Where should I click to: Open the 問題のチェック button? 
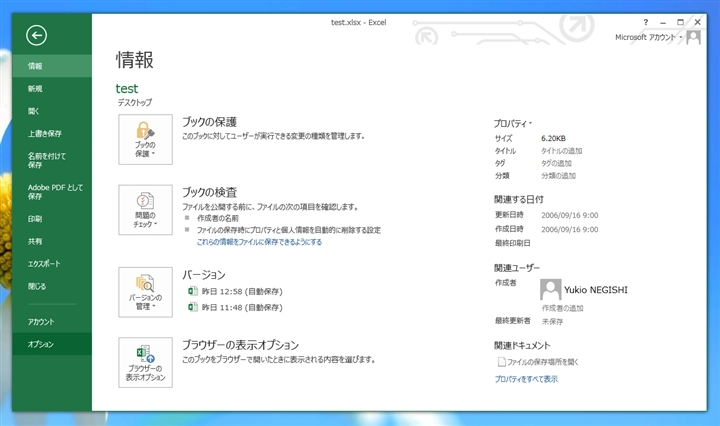(x=146, y=210)
